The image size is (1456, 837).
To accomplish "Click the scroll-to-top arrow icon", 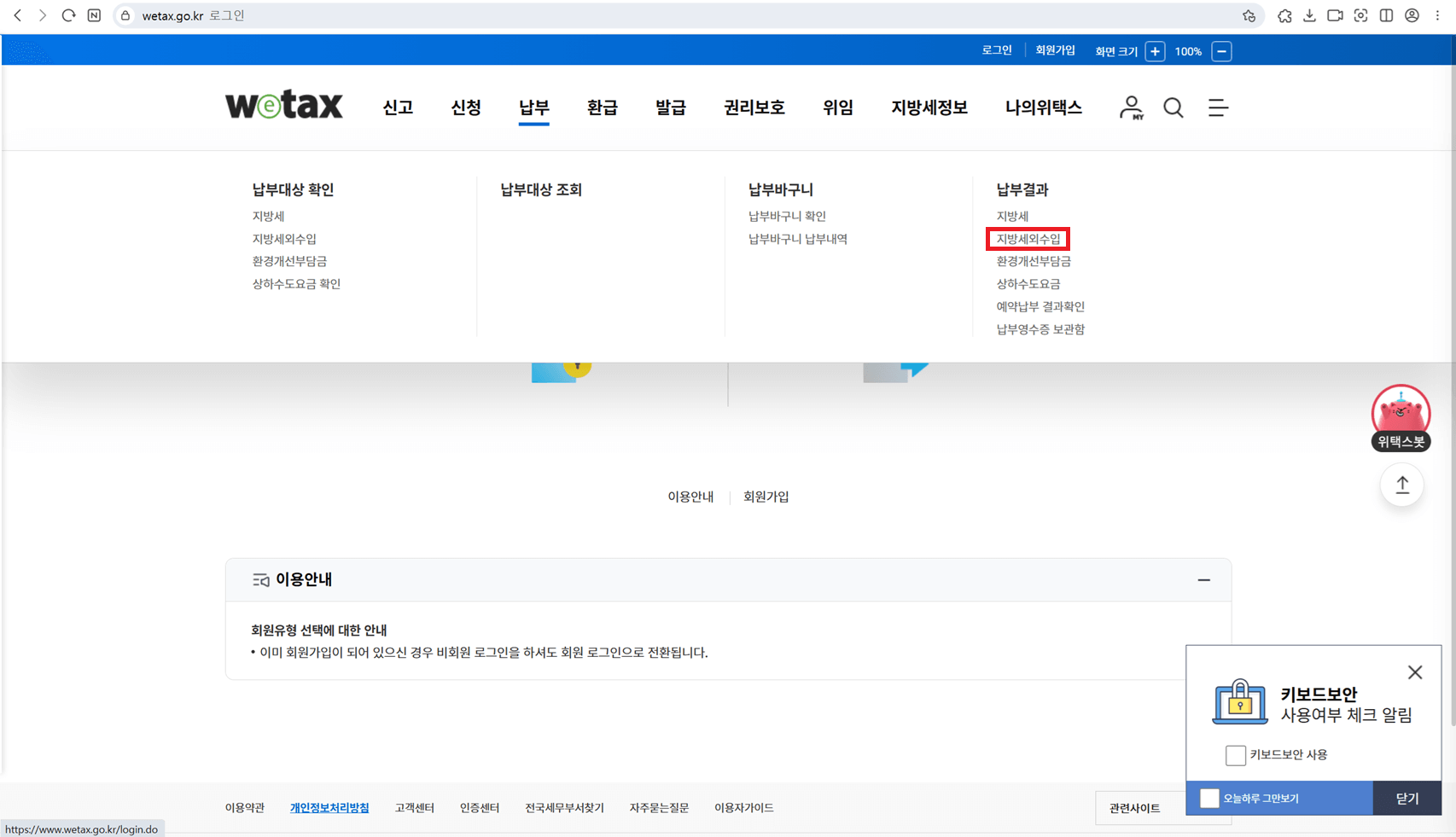I will point(1401,484).
